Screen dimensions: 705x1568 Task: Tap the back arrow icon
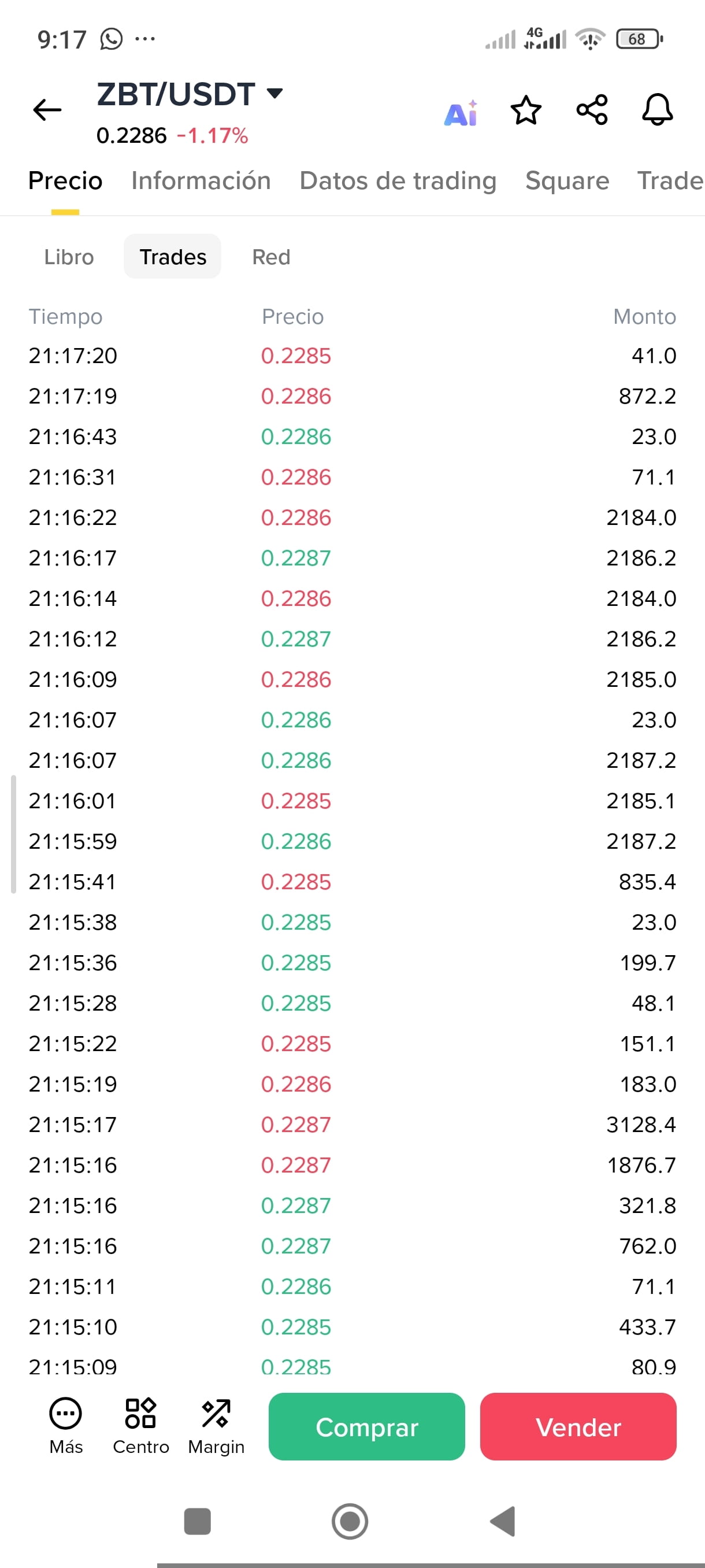tap(47, 110)
